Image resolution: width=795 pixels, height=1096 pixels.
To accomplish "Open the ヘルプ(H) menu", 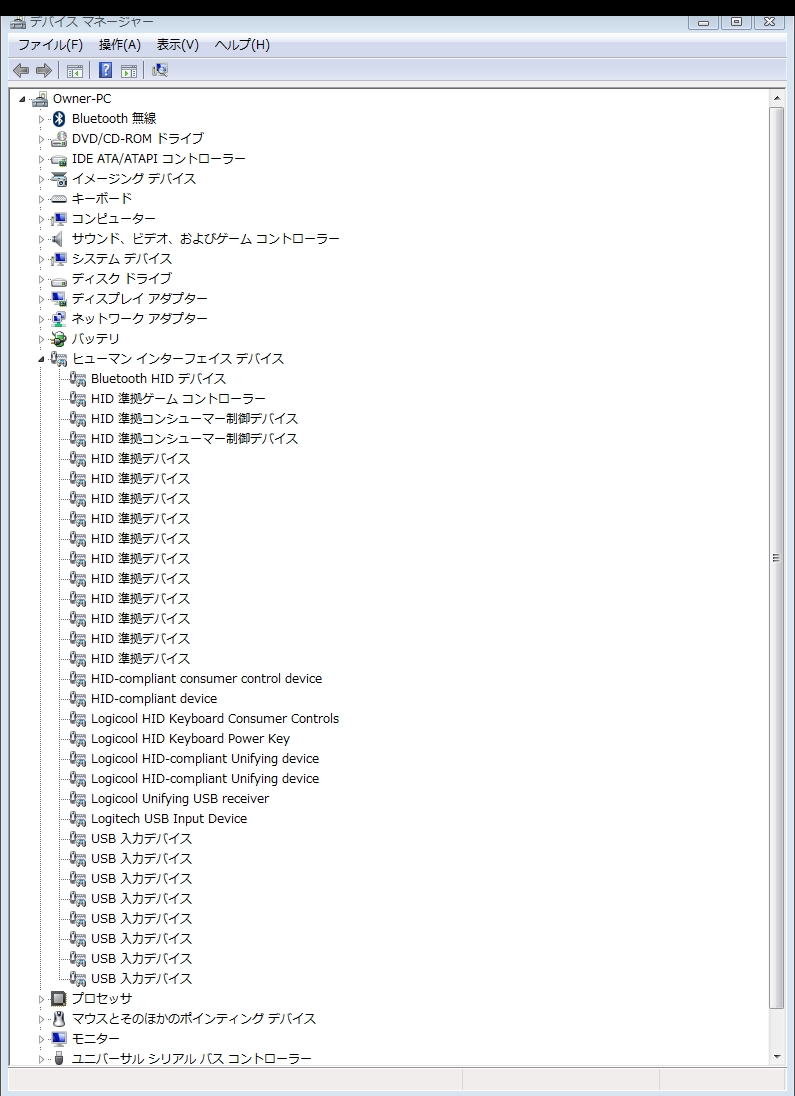I will point(242,45).
